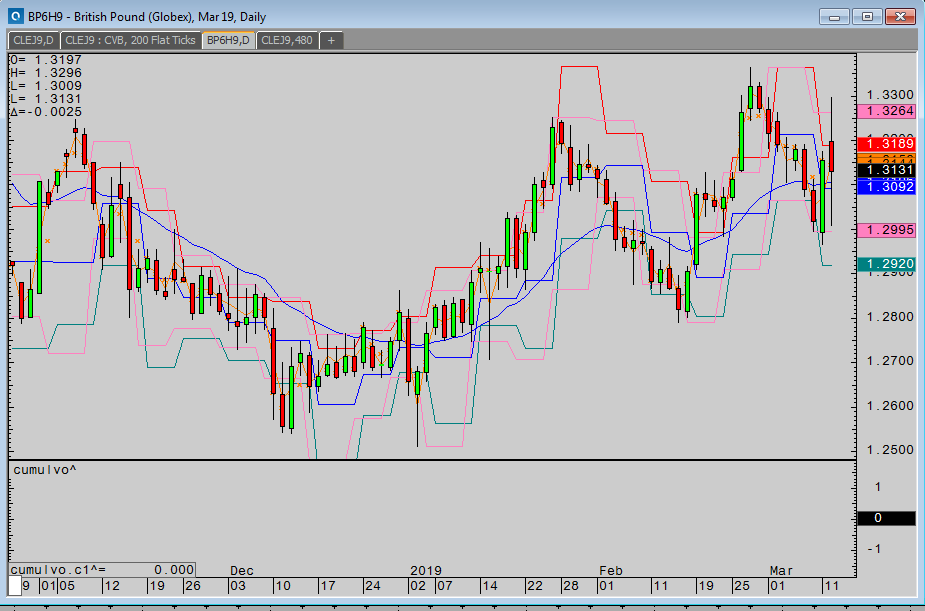This screenshot has width=925, height=611.
Task: Click the black 0 value label in cumulvo pane
Action: [886, 518]
